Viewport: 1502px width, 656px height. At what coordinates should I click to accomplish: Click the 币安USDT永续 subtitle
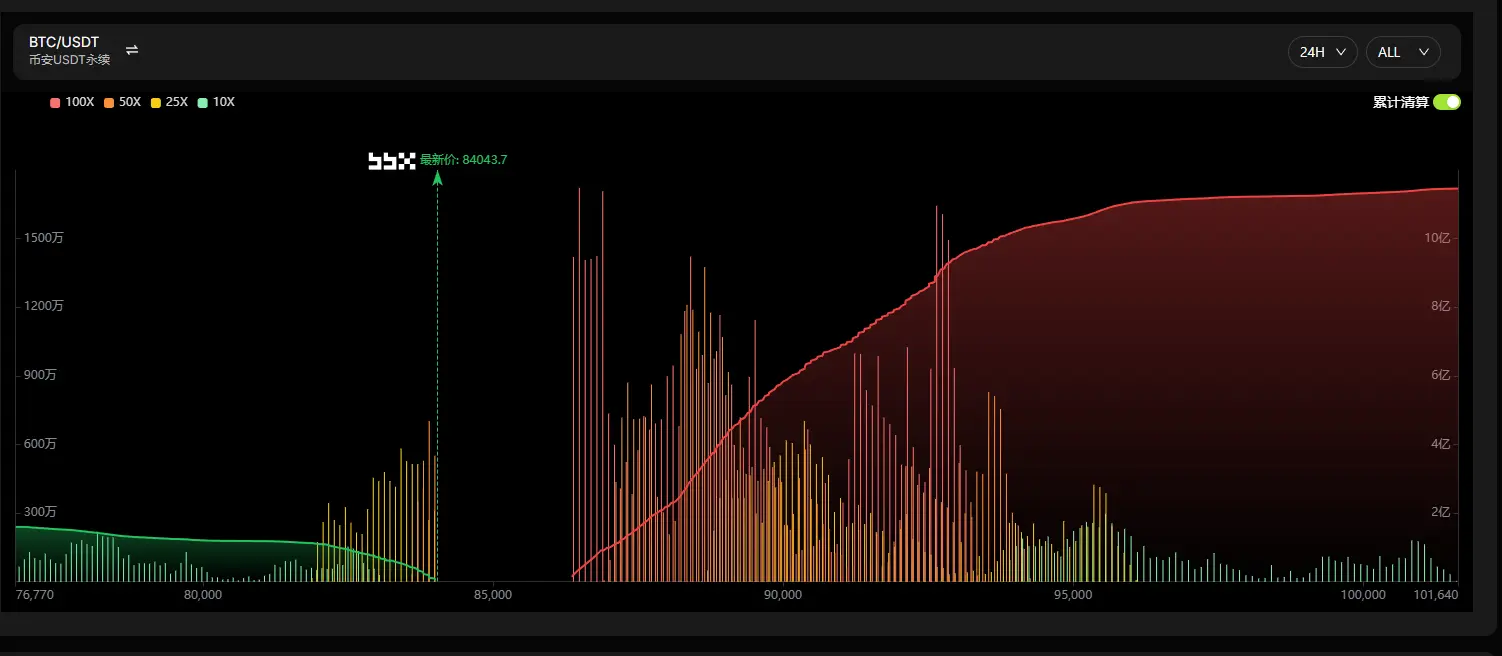(x=70, y=60)
